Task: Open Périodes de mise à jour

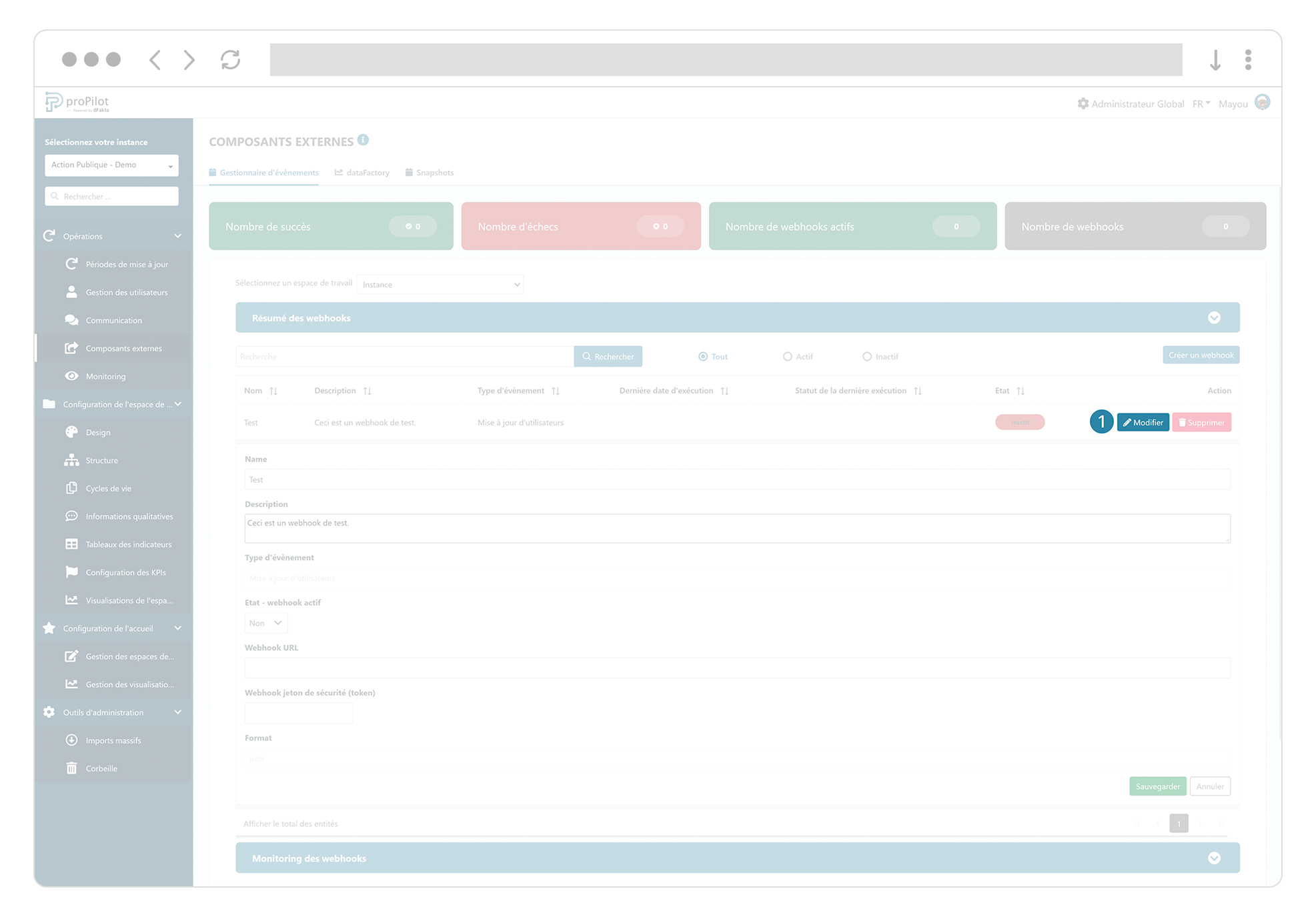Action: pyautogui.click(x=127, y=264)
